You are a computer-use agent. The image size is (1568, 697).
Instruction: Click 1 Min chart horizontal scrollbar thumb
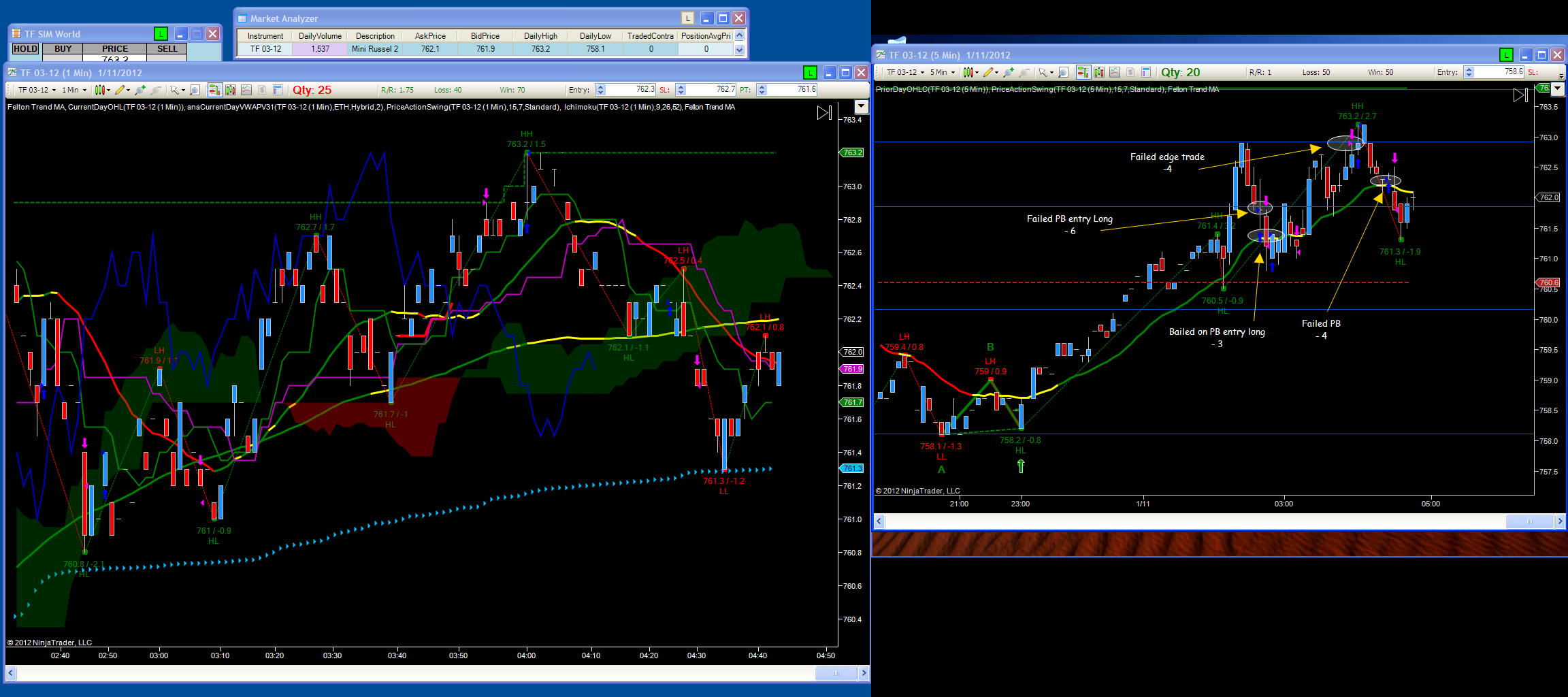pos(836,673)
